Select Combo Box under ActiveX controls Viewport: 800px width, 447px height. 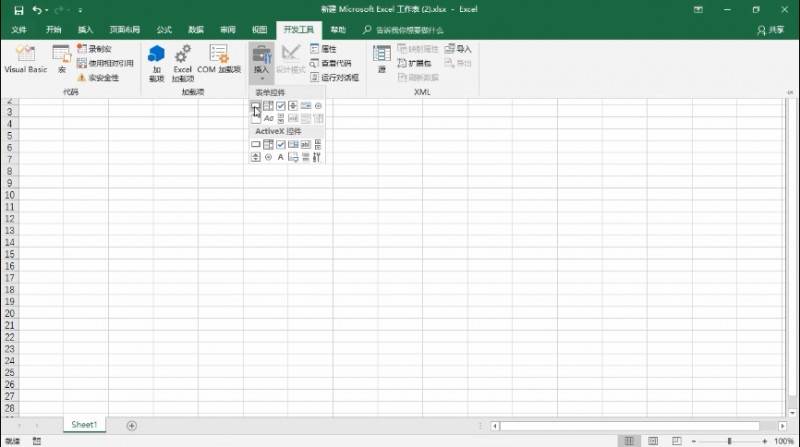tap(268, 144)
